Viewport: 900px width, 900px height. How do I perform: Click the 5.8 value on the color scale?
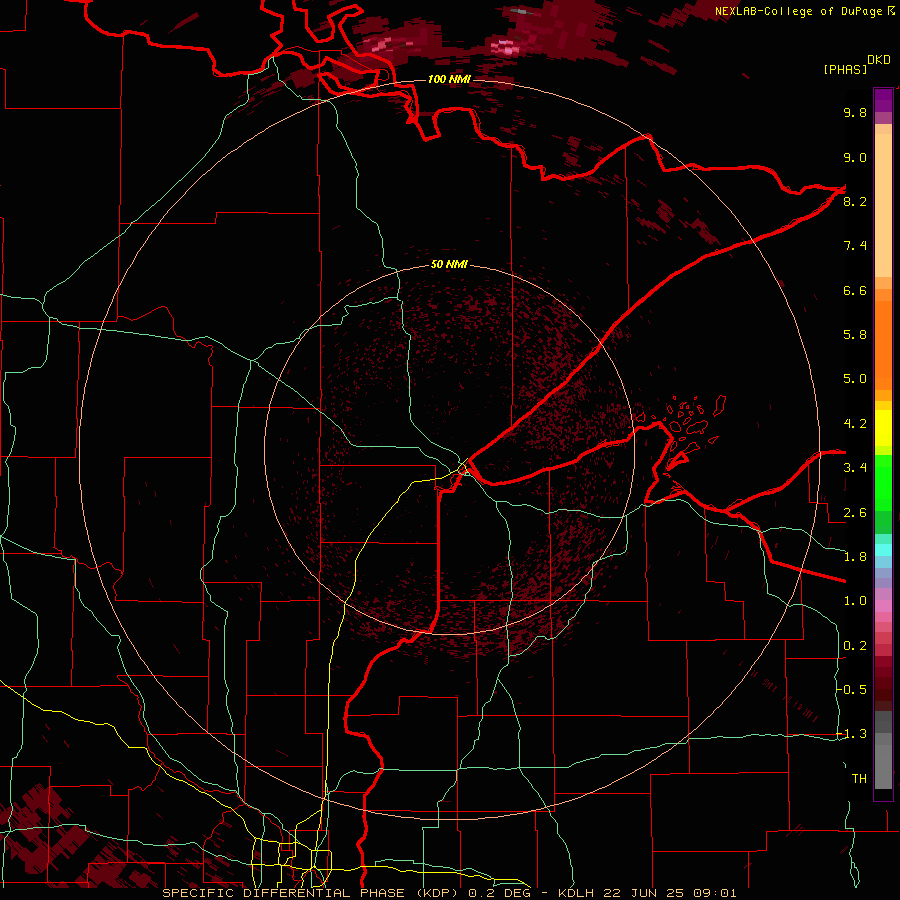[x=855, y=334]
